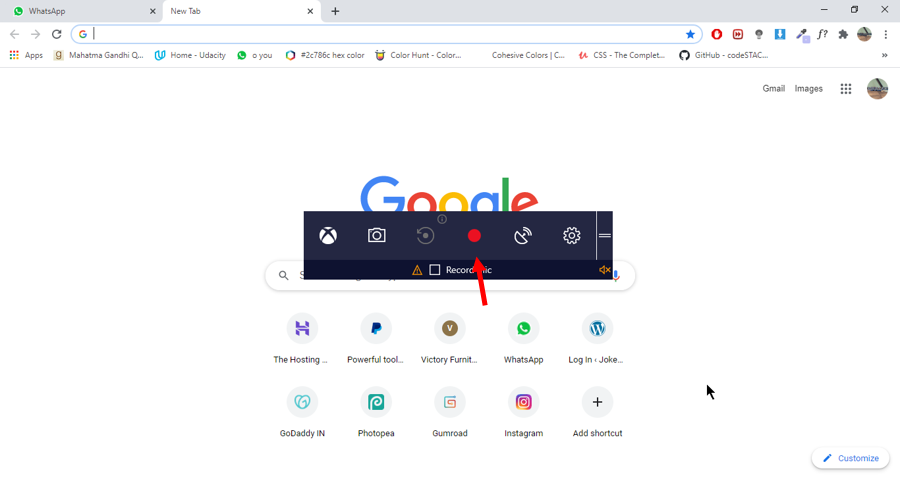The height and width of the screenshot is (477, 900).
Task: Click the Customize button
Action: click(851, 458)
